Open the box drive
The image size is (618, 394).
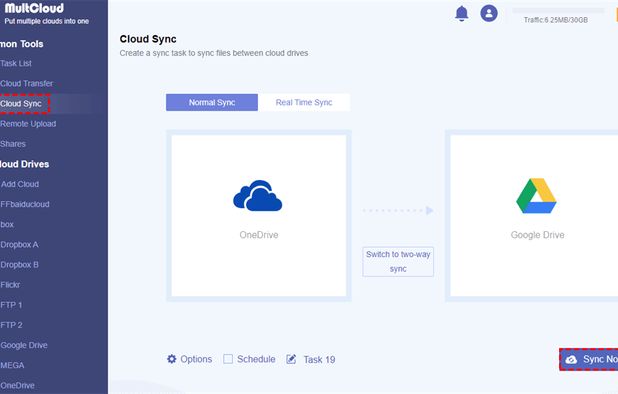point(7,224)
